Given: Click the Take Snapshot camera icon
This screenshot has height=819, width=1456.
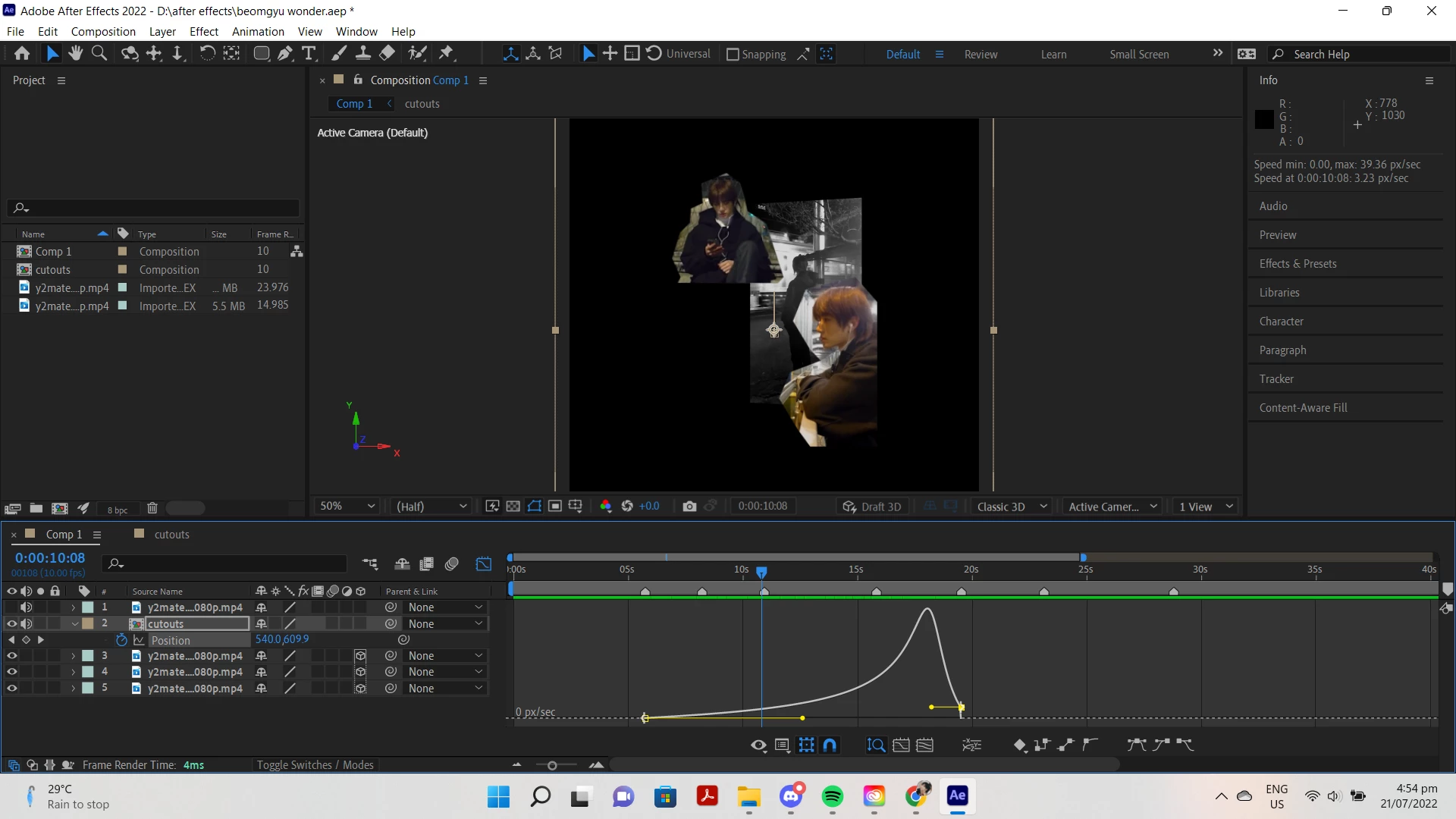Looking at the screenshot, I should [689, 507].
